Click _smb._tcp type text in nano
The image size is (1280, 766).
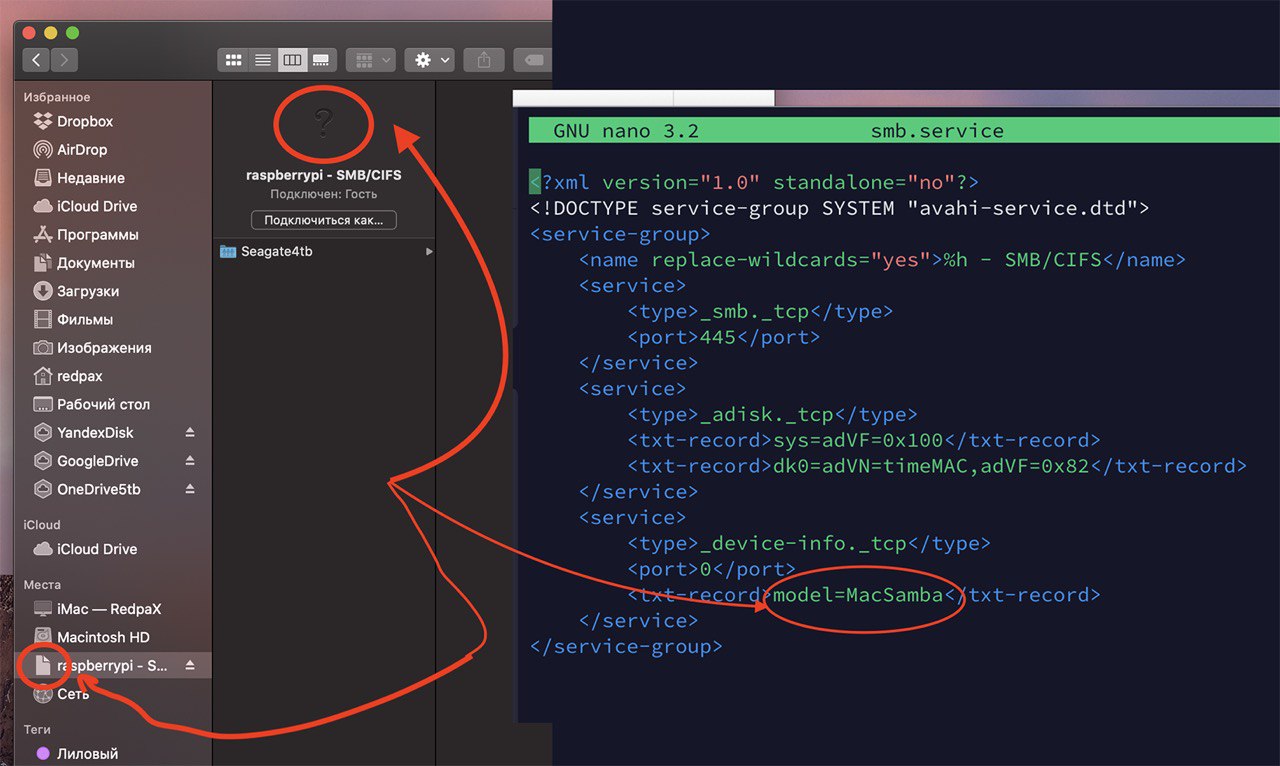[x=755, y=311]
